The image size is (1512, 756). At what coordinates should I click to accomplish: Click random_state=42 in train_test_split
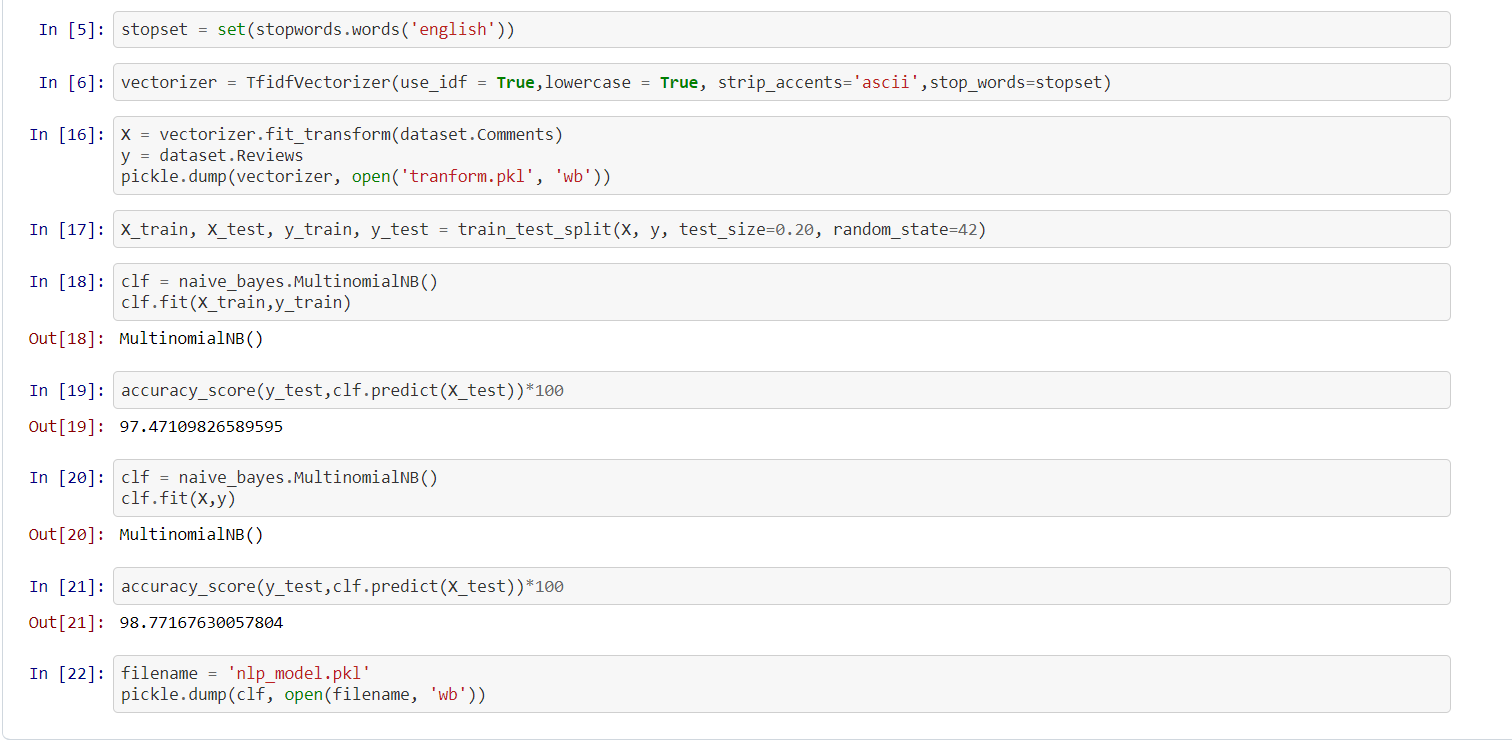pos(903,230)
